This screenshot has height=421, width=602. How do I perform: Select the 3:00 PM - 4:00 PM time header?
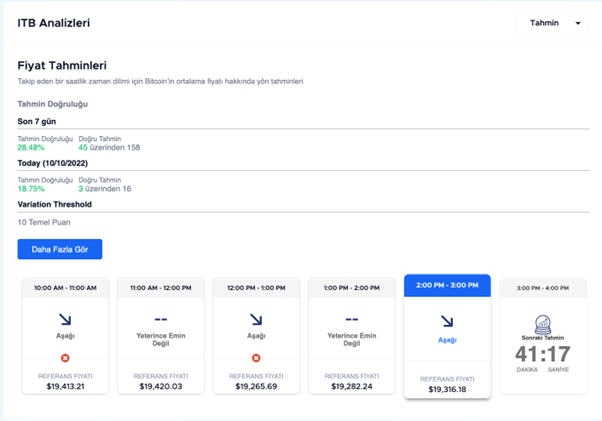[x=542, y=287]
